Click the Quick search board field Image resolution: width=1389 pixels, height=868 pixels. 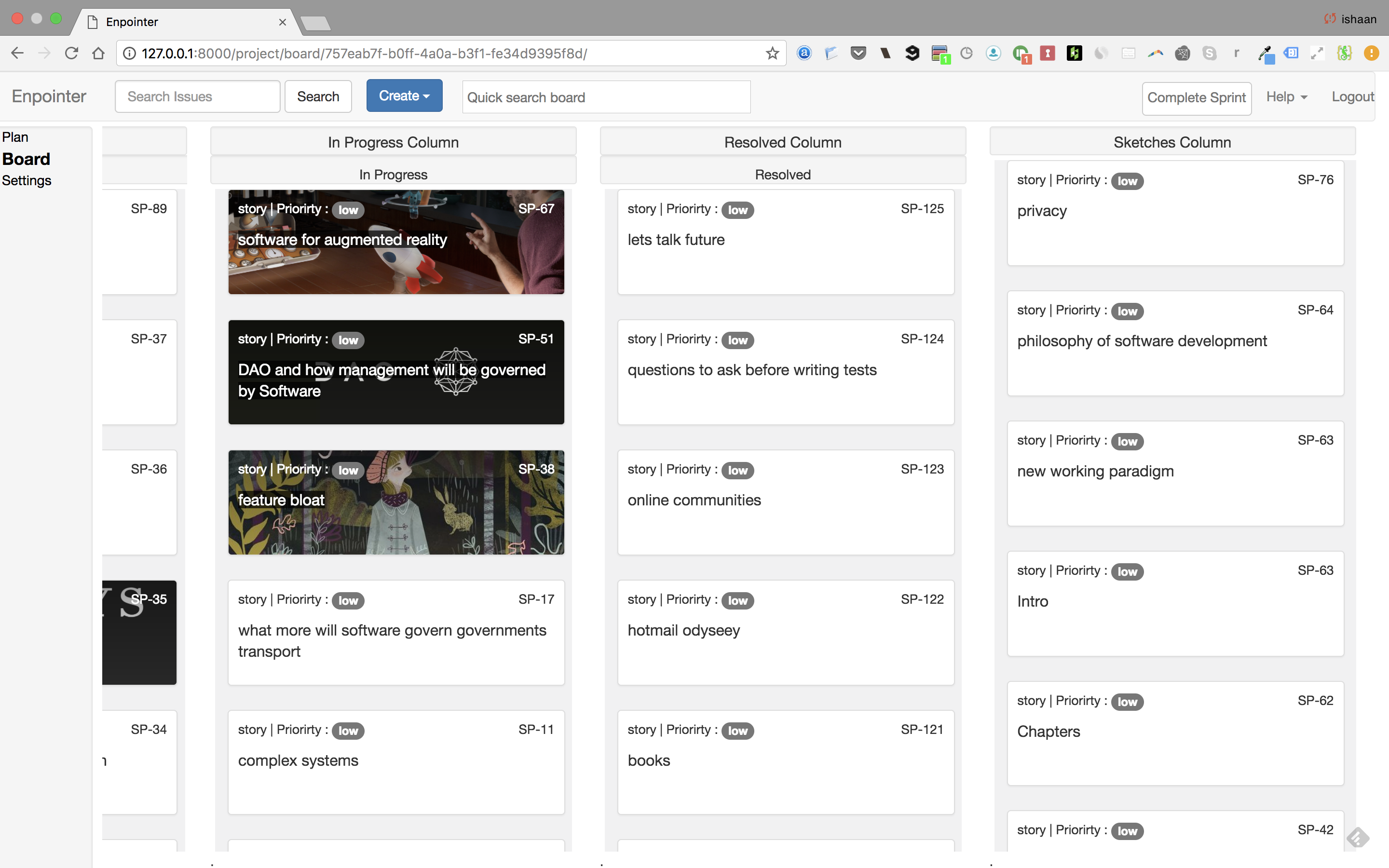click(x=606, y=97)
